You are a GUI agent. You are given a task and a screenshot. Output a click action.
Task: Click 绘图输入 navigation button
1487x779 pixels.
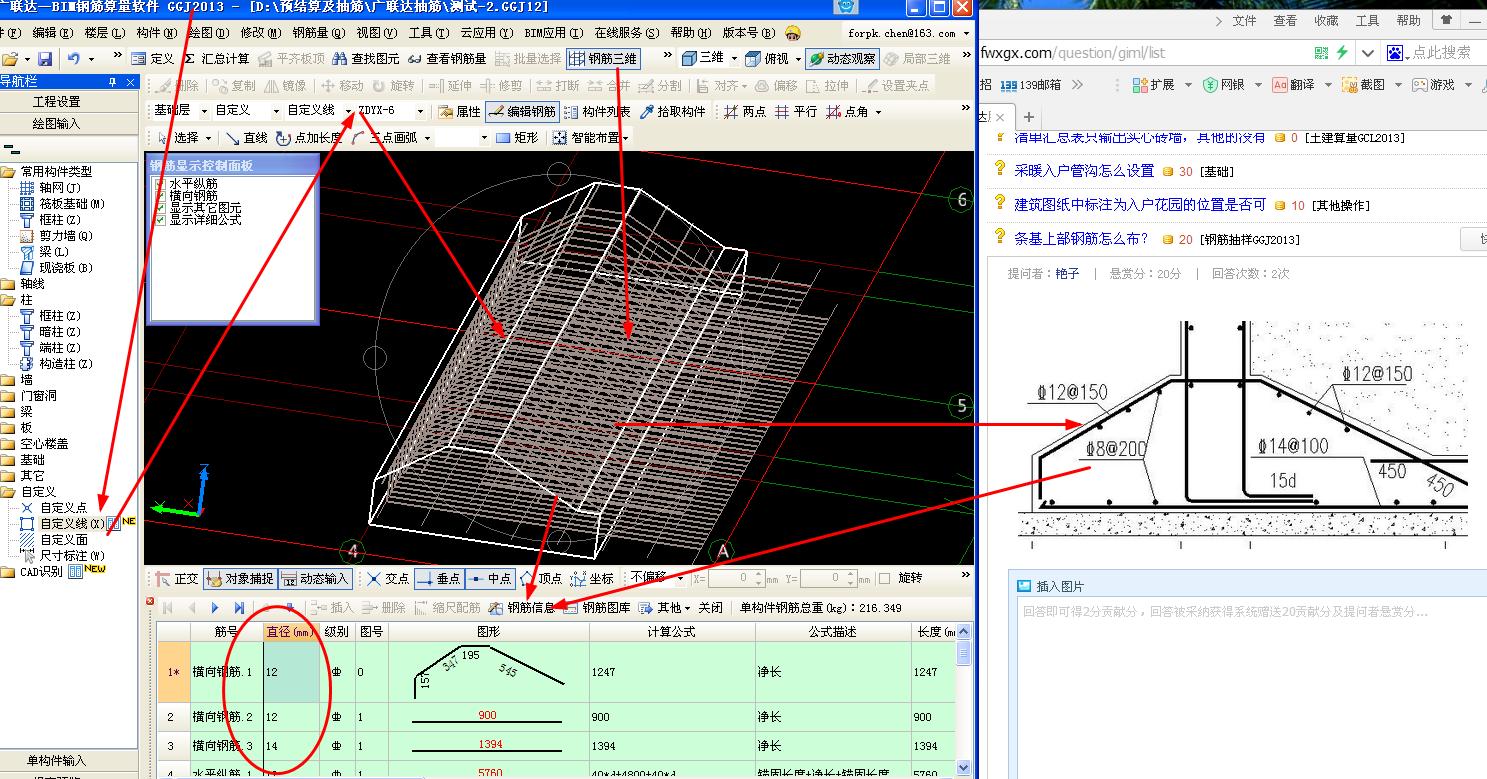[56, 124]
